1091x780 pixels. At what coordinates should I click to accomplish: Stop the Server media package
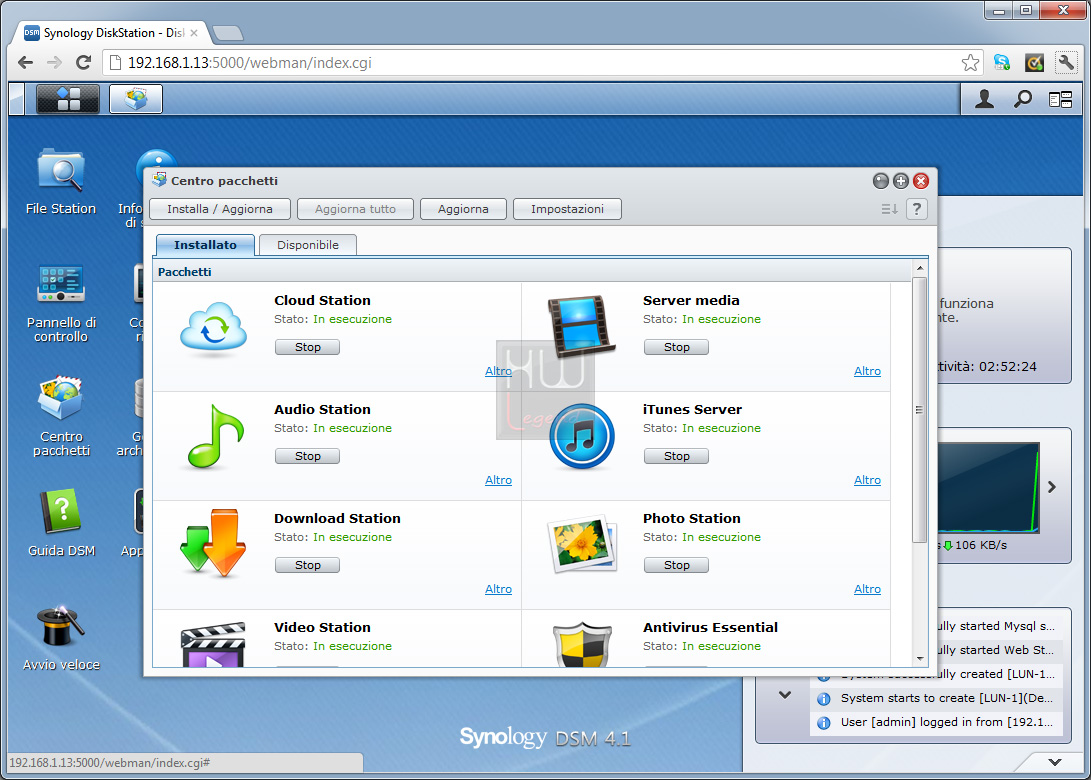676,347
